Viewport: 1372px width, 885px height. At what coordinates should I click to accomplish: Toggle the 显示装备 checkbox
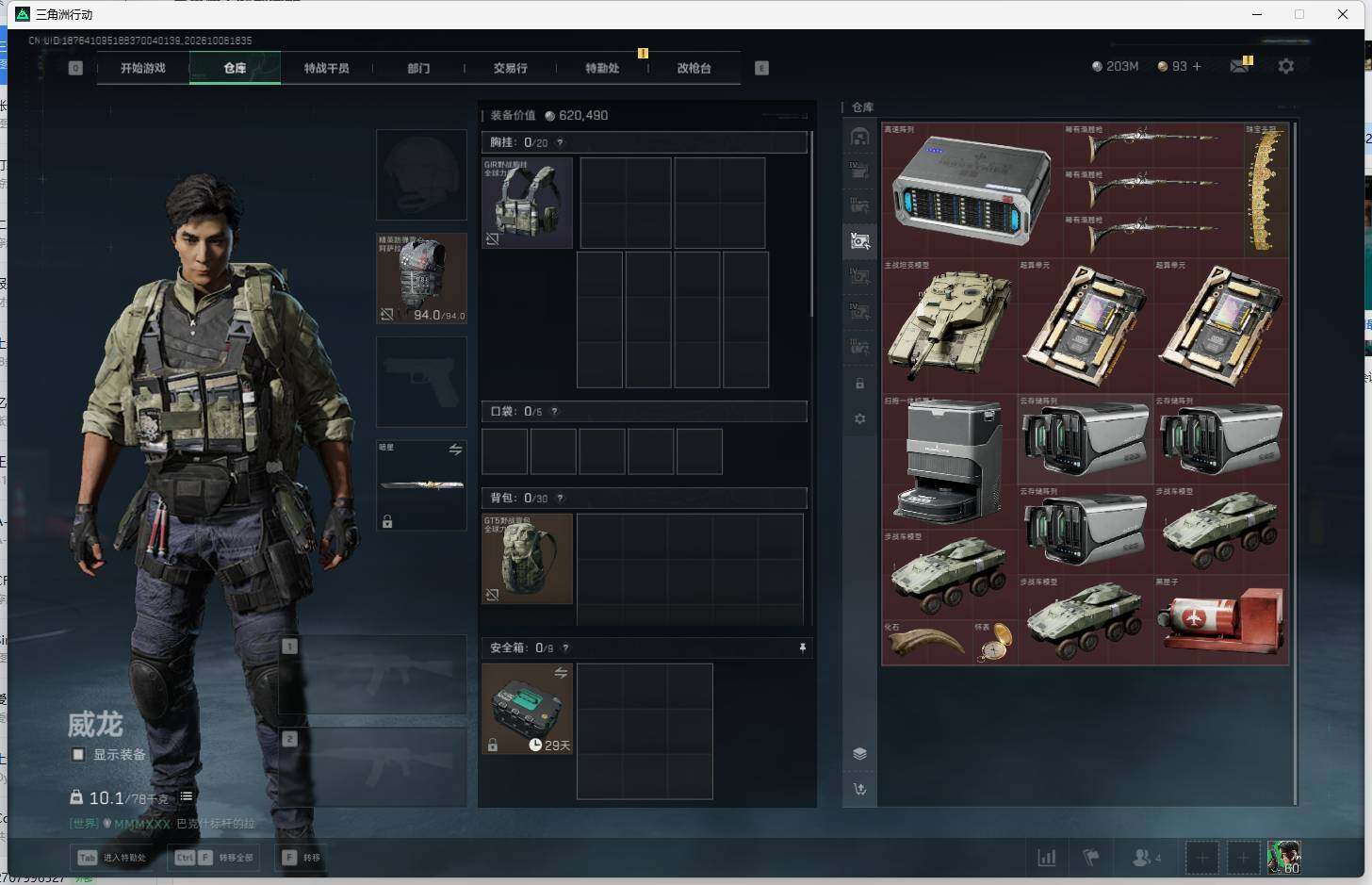(x=78, y=754)
